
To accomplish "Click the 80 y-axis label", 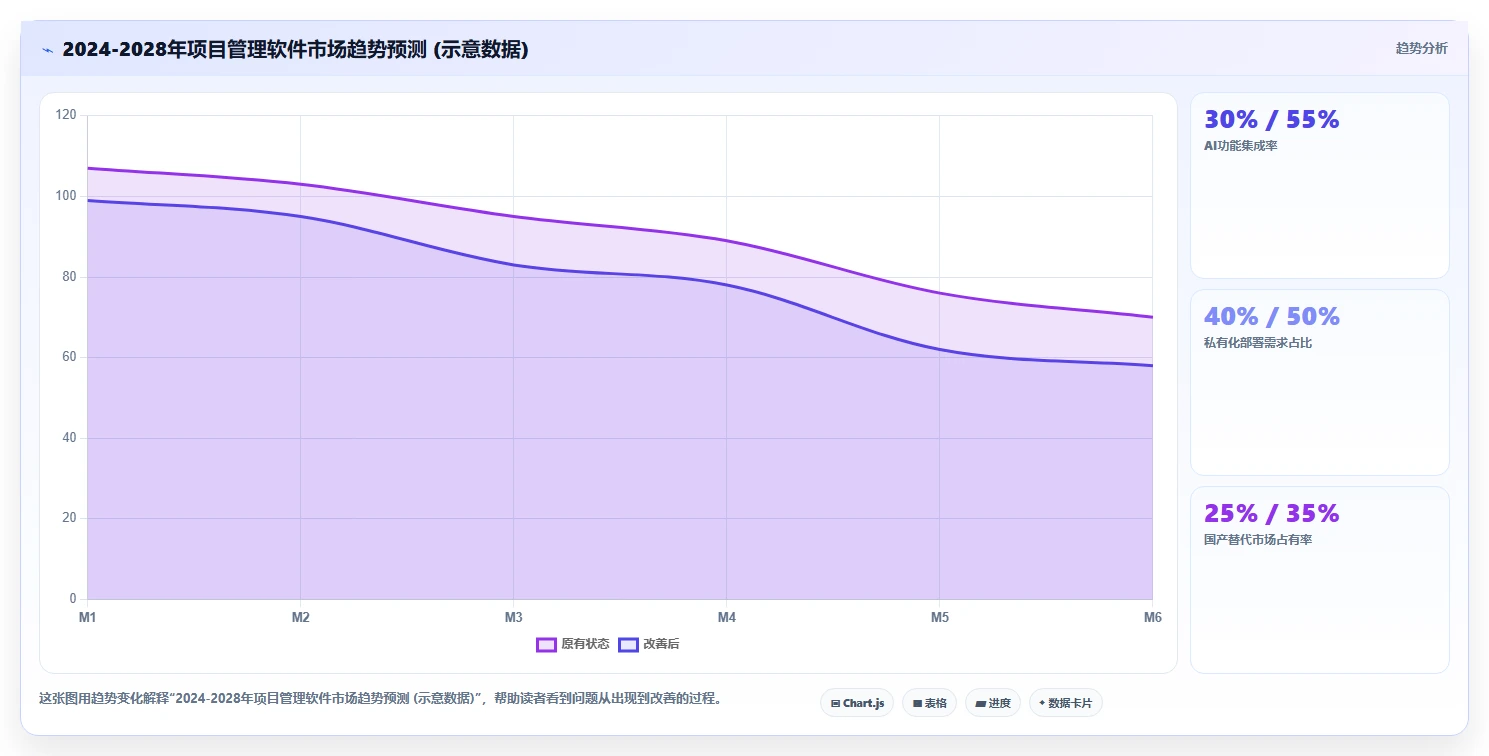I will click(x=69, y=277).
